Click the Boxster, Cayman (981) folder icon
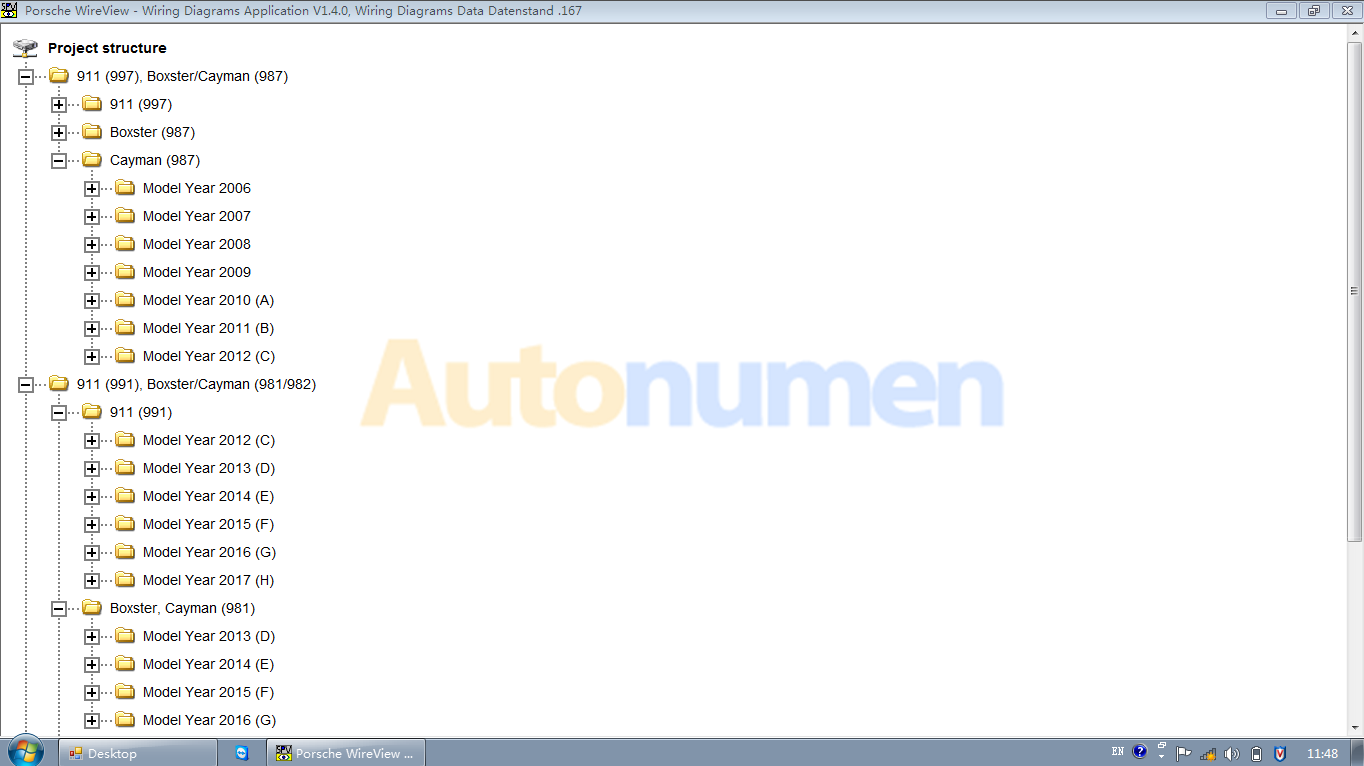The height and width of the screenshot is (766, 1364). pos(92,607)
